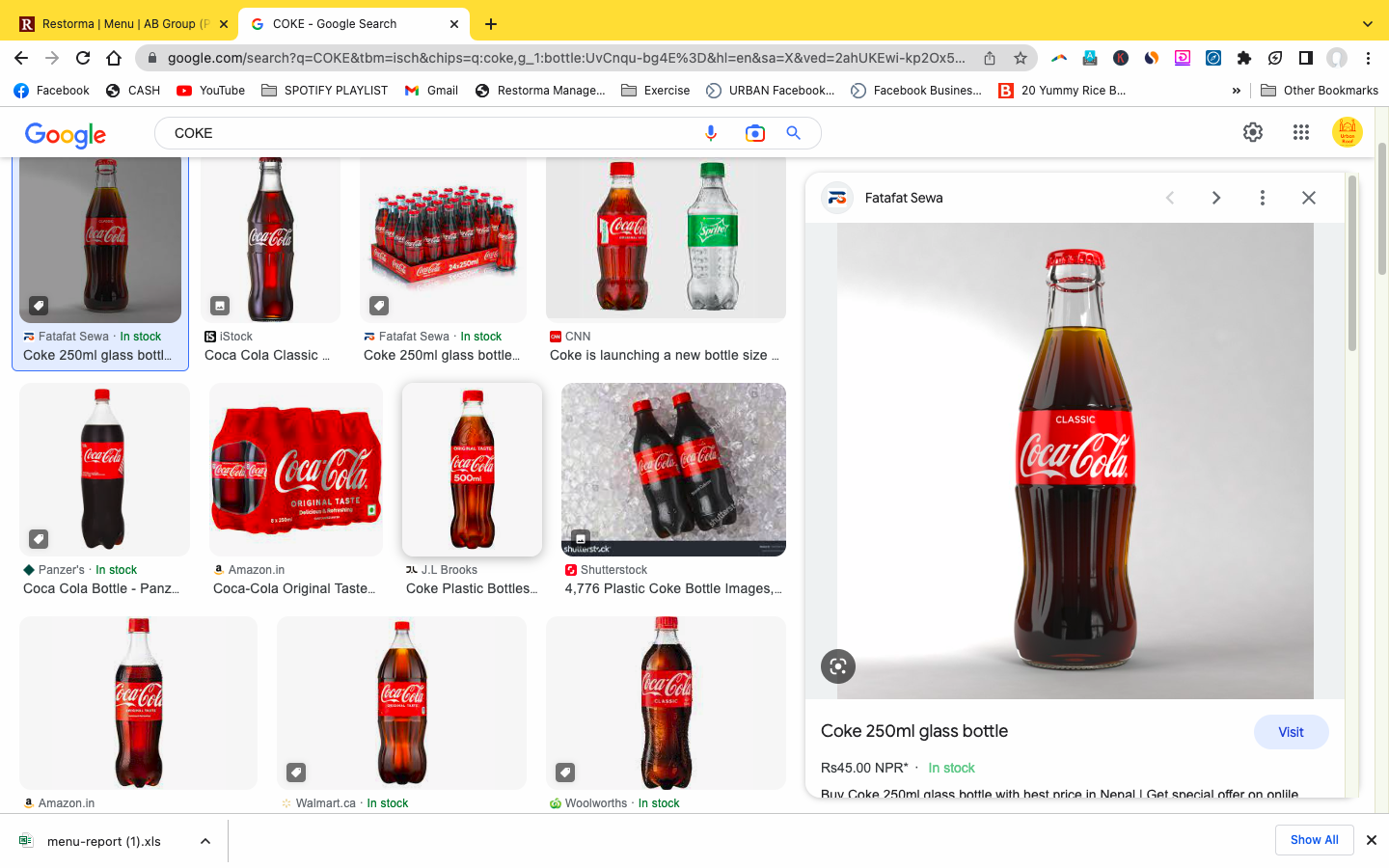Click the Google logo
Screen dimensions: 1389x868
pos(66,135)
